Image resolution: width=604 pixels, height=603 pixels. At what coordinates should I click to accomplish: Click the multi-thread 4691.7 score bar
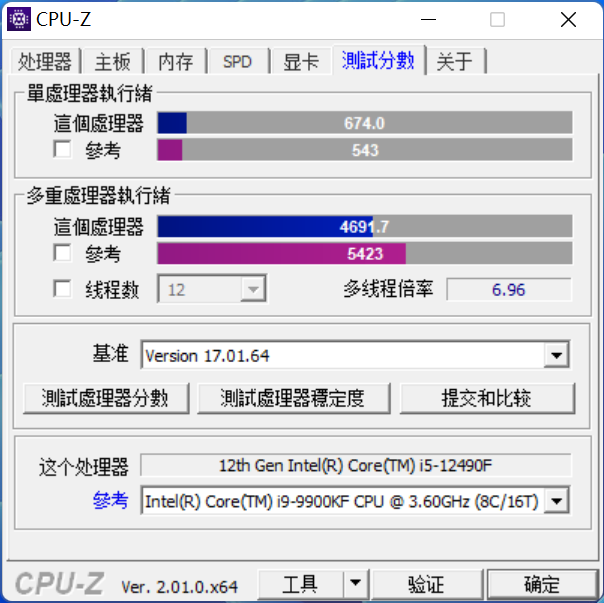click(365, 226)
